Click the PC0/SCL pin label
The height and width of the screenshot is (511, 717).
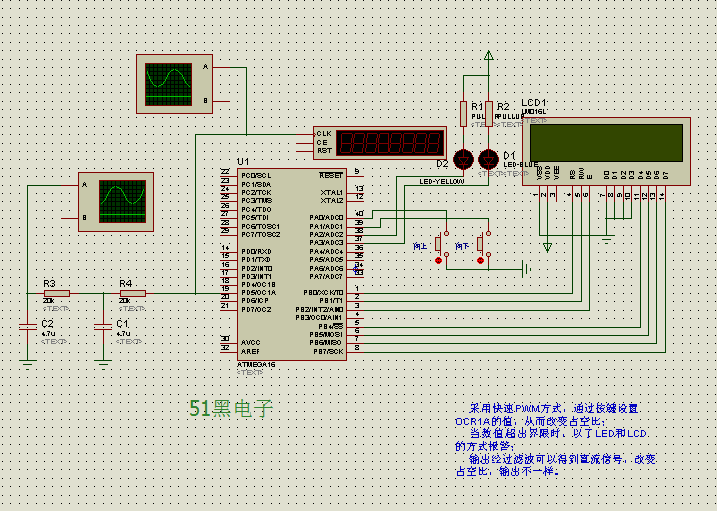click(x=257, y=176)
